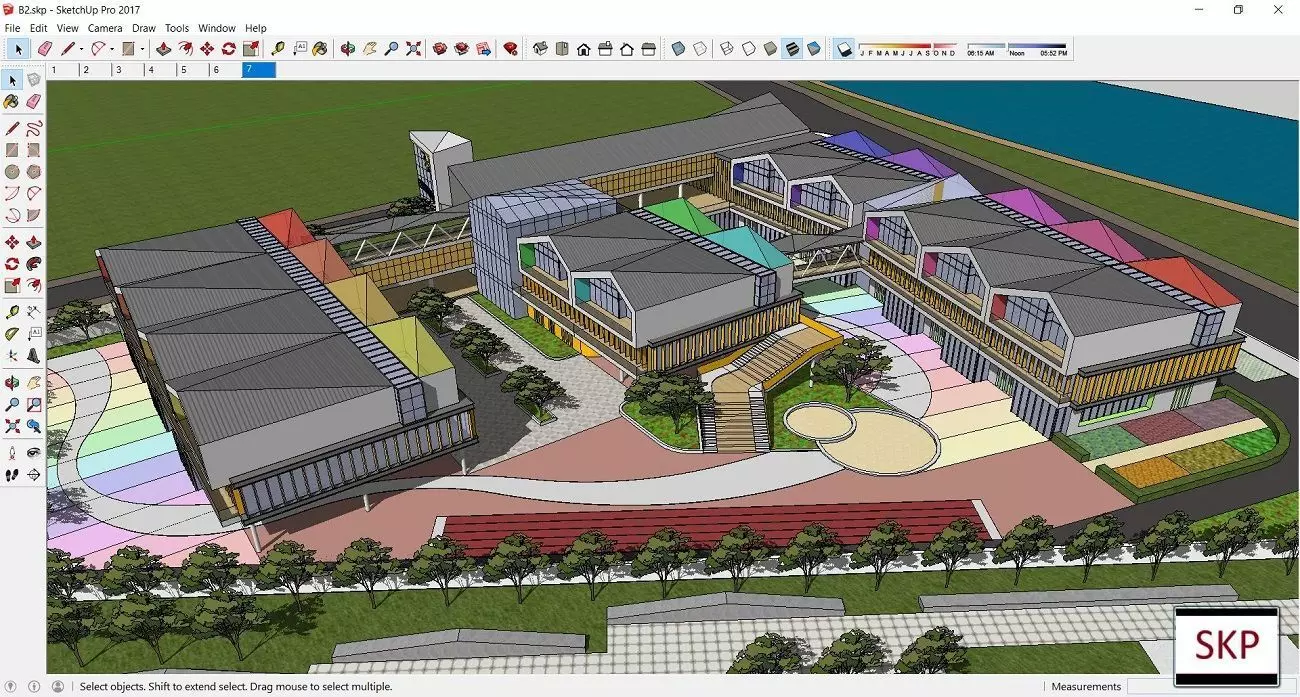Adjust the shadow month slider
The image size is (1300, 697).
908,48
